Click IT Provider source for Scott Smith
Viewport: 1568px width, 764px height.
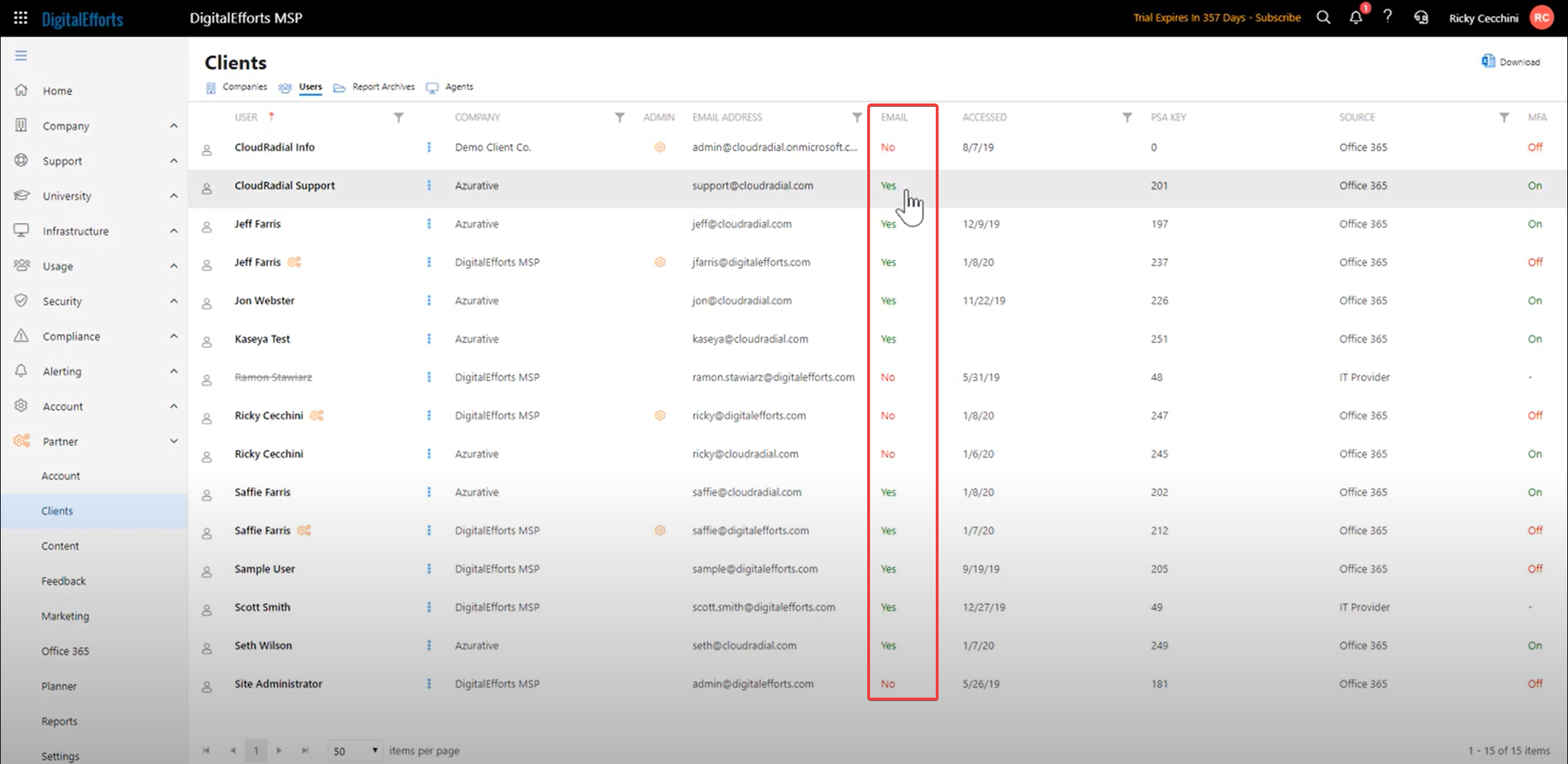pyautogui.click(x=1364, y=607)
